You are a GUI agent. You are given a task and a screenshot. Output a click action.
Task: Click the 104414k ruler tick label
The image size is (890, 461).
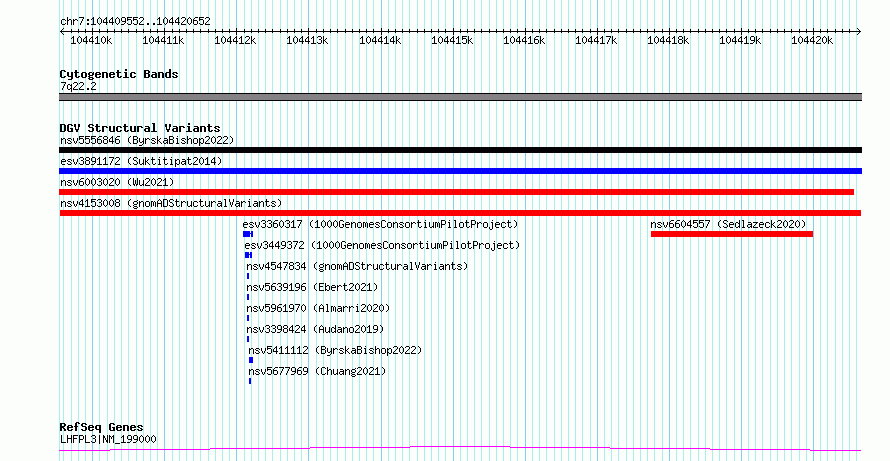(380, 40)
